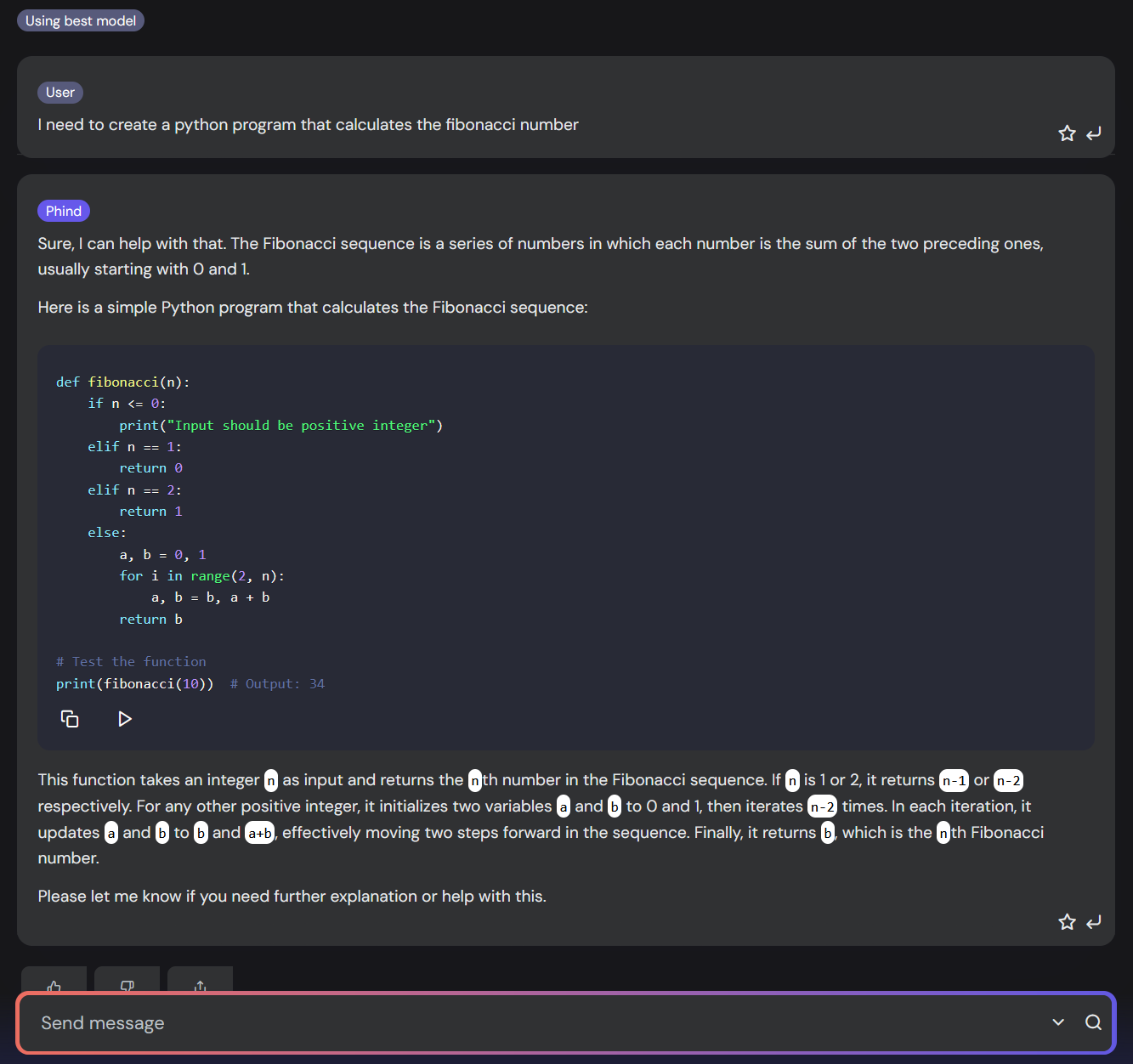This screenshot has height=1064, width=1133.
Task: Give a thumbs up to the answer
Action: click(53, 986)
